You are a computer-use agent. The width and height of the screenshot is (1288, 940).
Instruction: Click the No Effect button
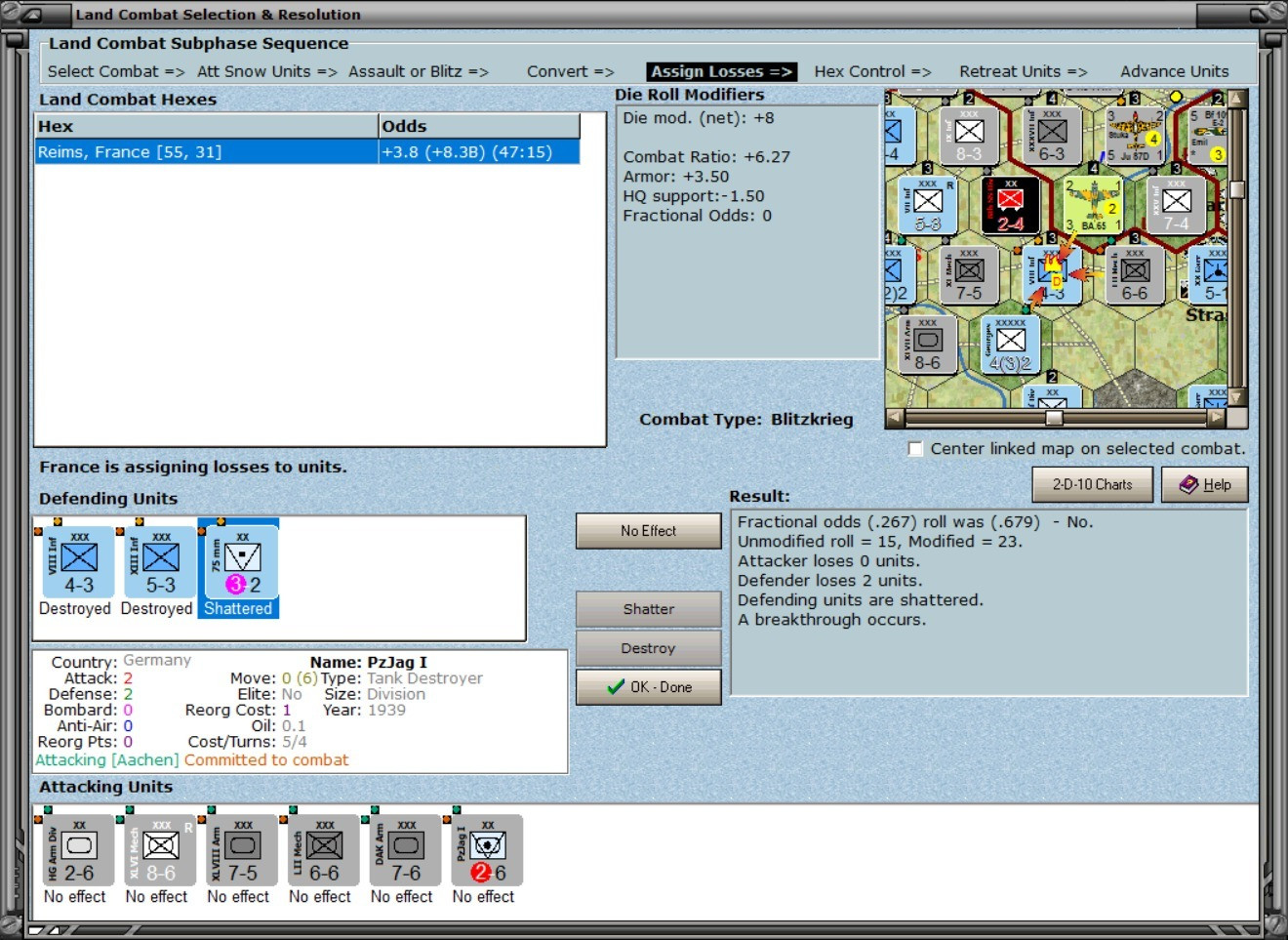[649, 531]
